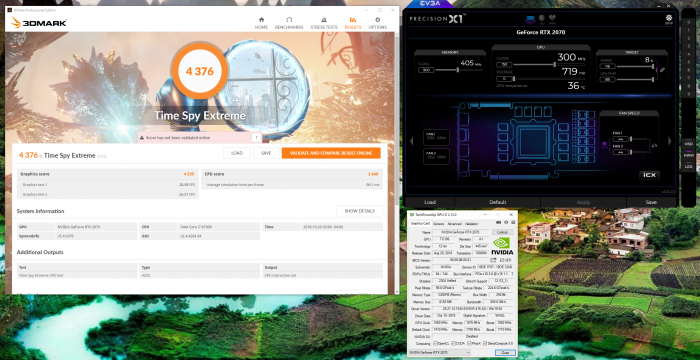Switch to the Advanced tab in GPU-Z

(x=454, y=223)
